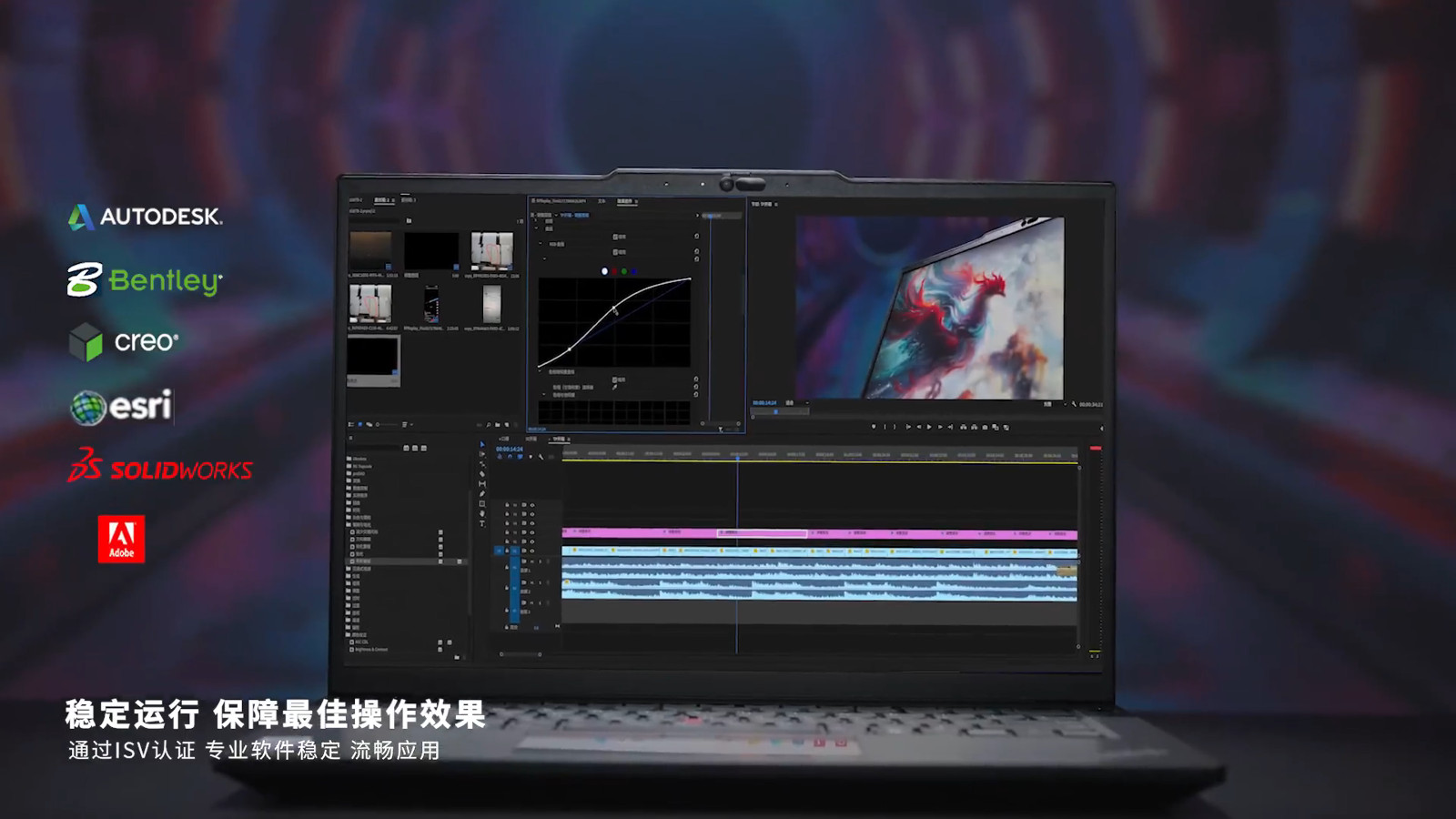Toggle eye visibility of the topmost video track
The image size is (1456, 819).
tap(532, 505)
